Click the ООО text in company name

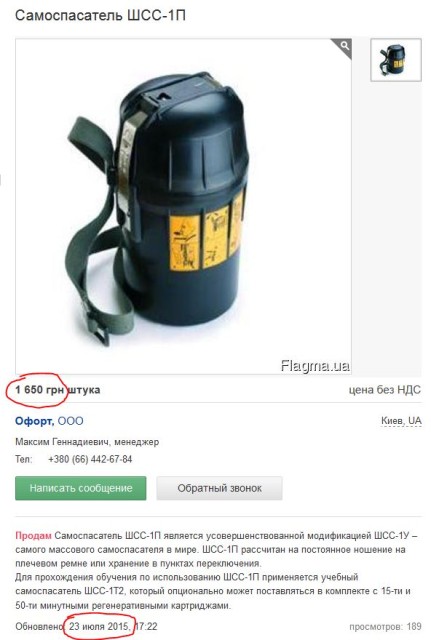(70, 421)
